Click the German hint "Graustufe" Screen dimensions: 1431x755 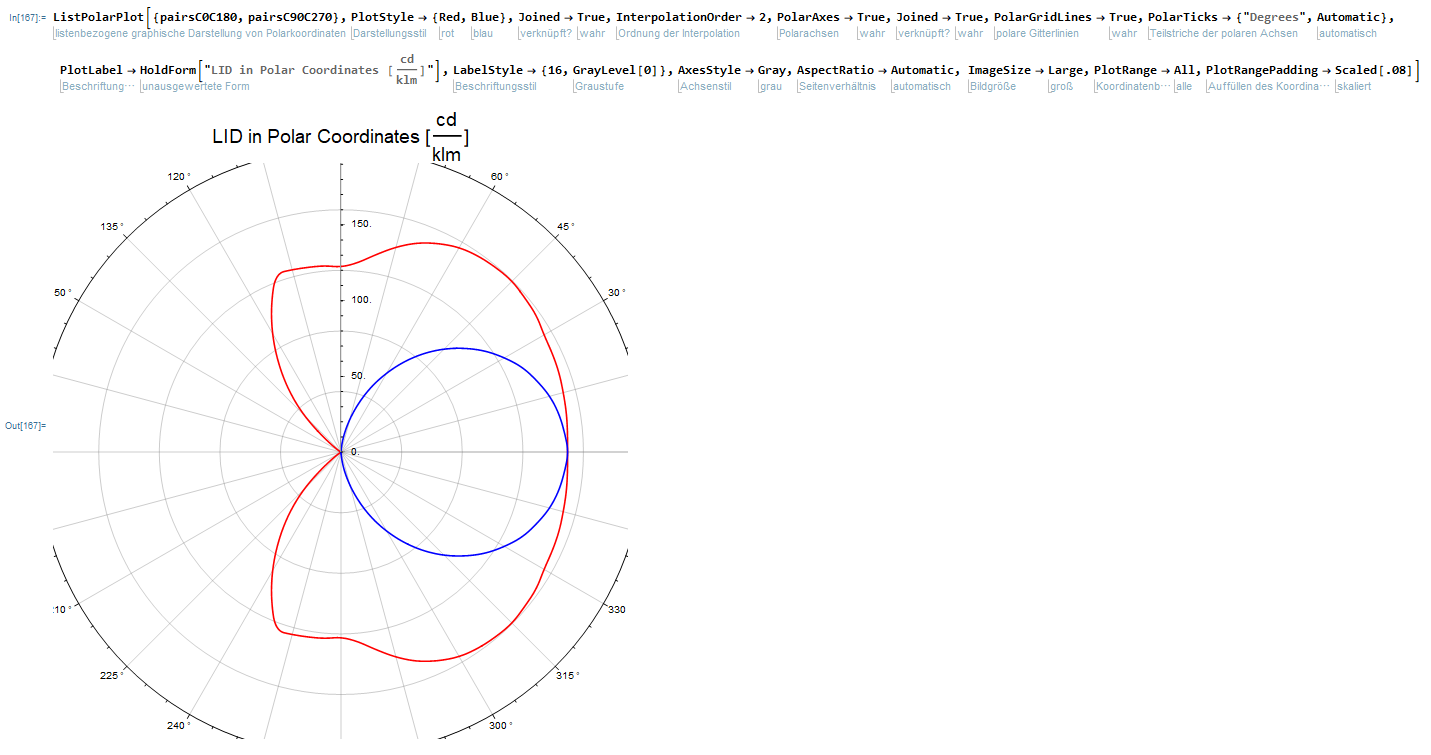click(599, 86)
